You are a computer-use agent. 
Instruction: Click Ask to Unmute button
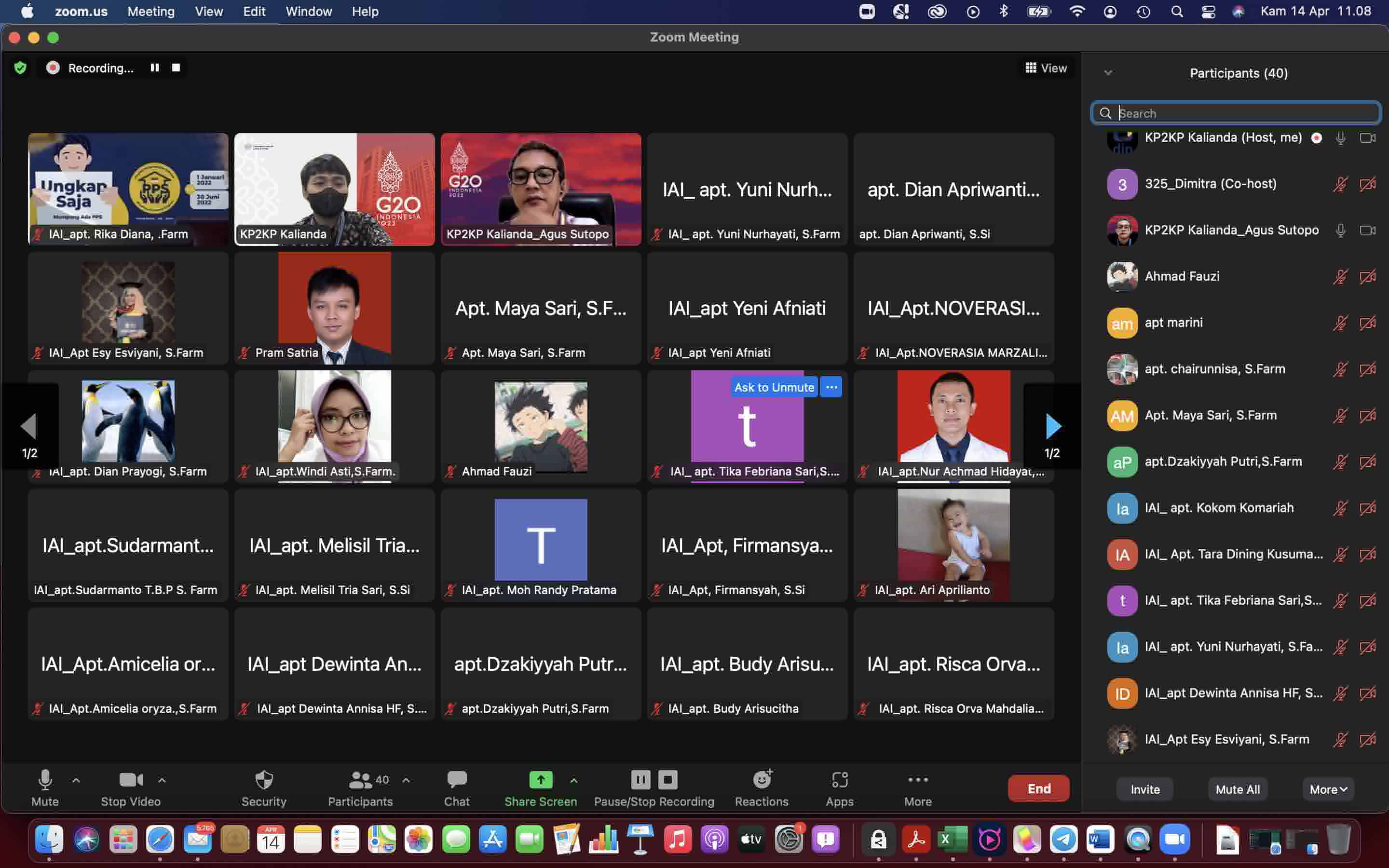(774, 388)
